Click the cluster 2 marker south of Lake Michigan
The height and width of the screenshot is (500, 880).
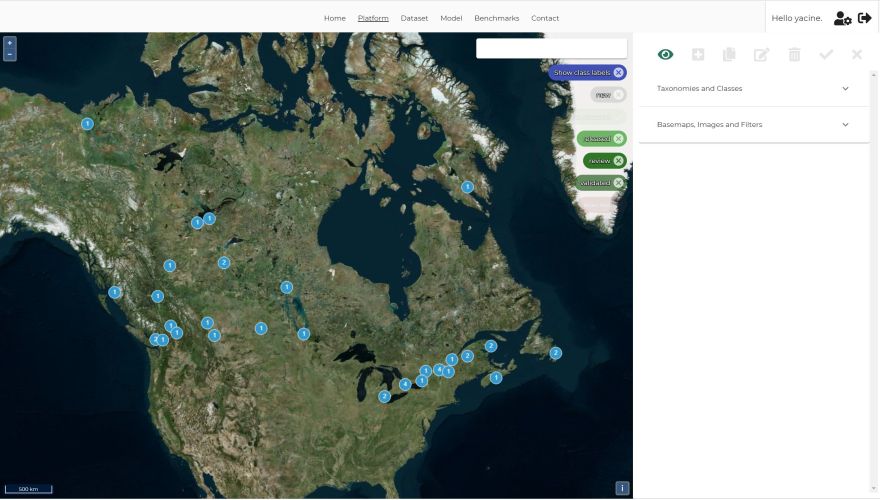[384, 397]
